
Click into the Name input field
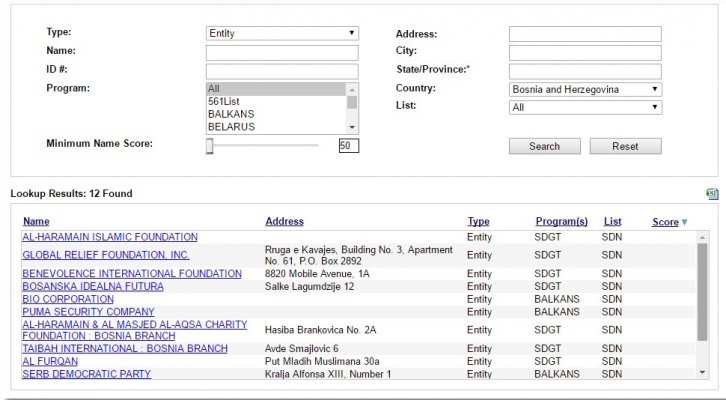point(281,52)
